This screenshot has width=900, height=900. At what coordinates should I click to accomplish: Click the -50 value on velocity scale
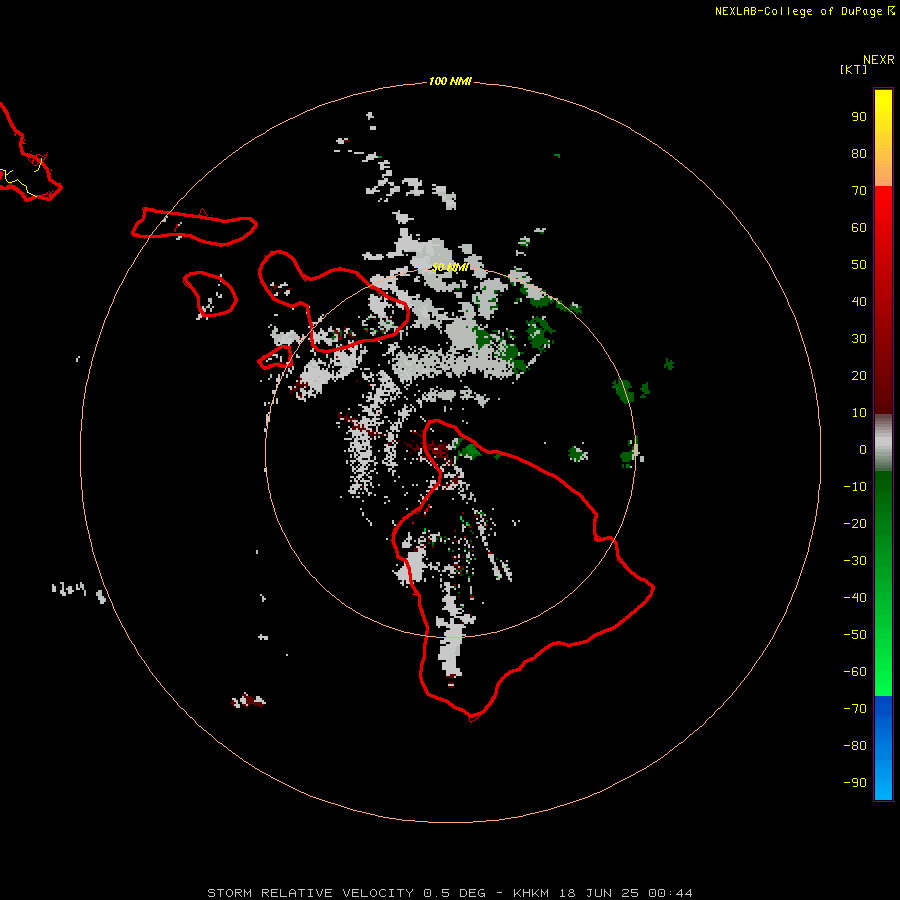[855, 635]
